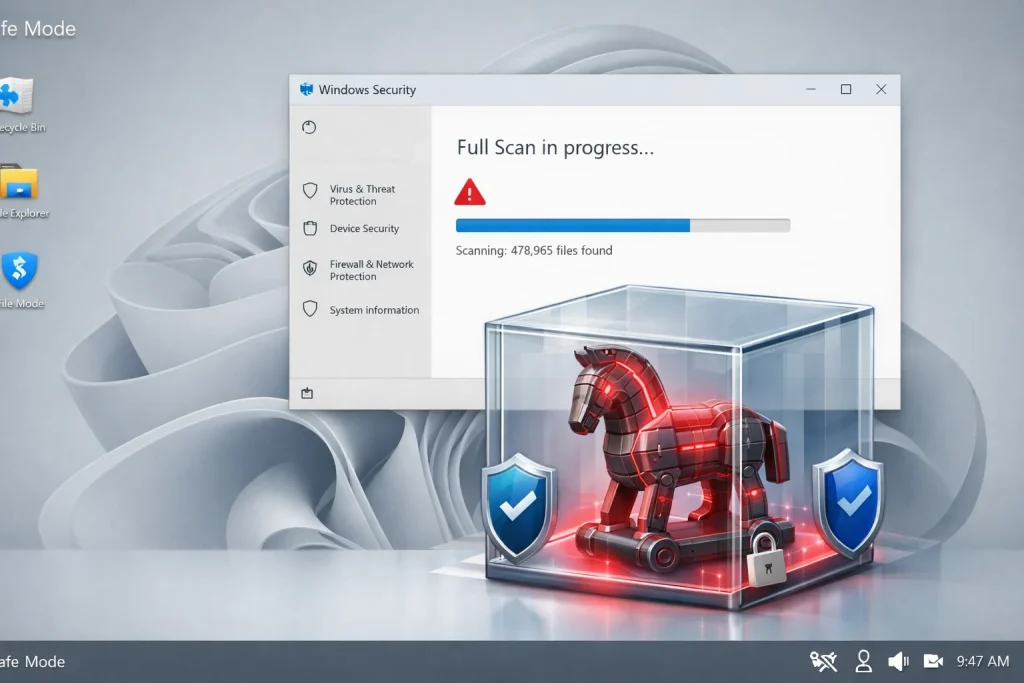Screen dimensions: 1024x683
Task: Click the padlock on the glass box
Action: point(765,558)
